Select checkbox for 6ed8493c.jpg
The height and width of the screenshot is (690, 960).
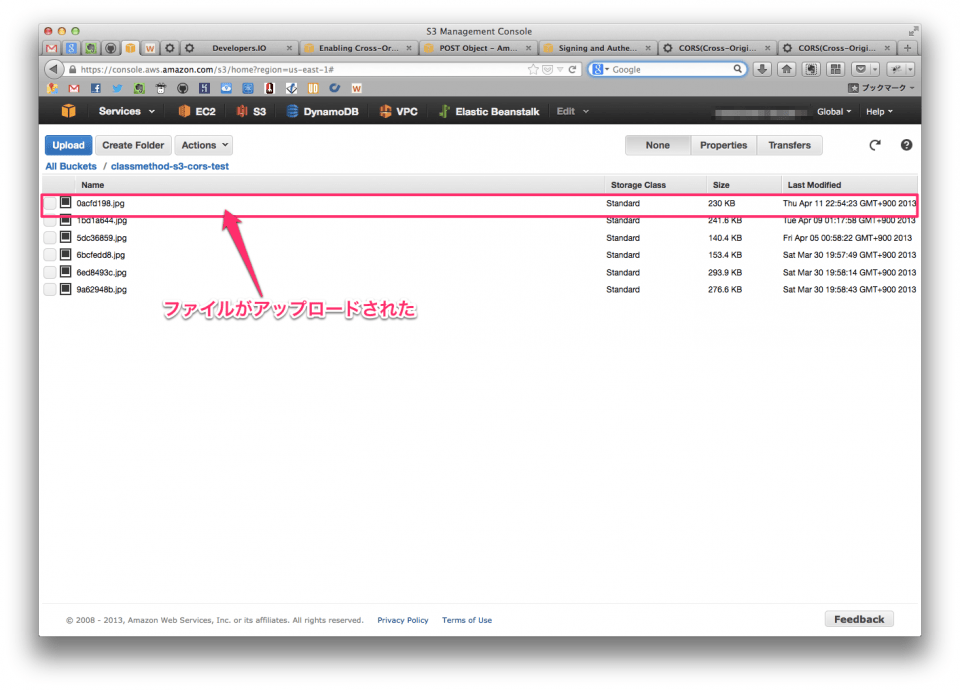[x=50, y=272]
